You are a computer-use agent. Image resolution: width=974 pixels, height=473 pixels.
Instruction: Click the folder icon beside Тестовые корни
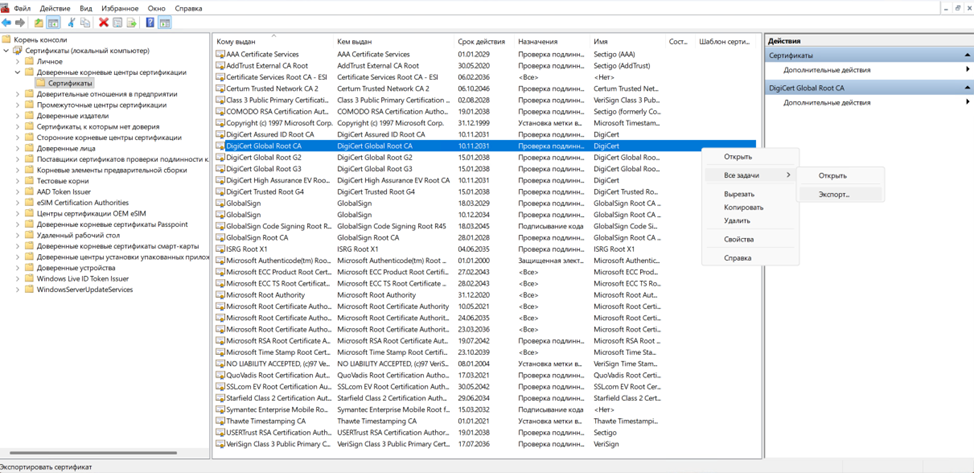click(29, 181)
